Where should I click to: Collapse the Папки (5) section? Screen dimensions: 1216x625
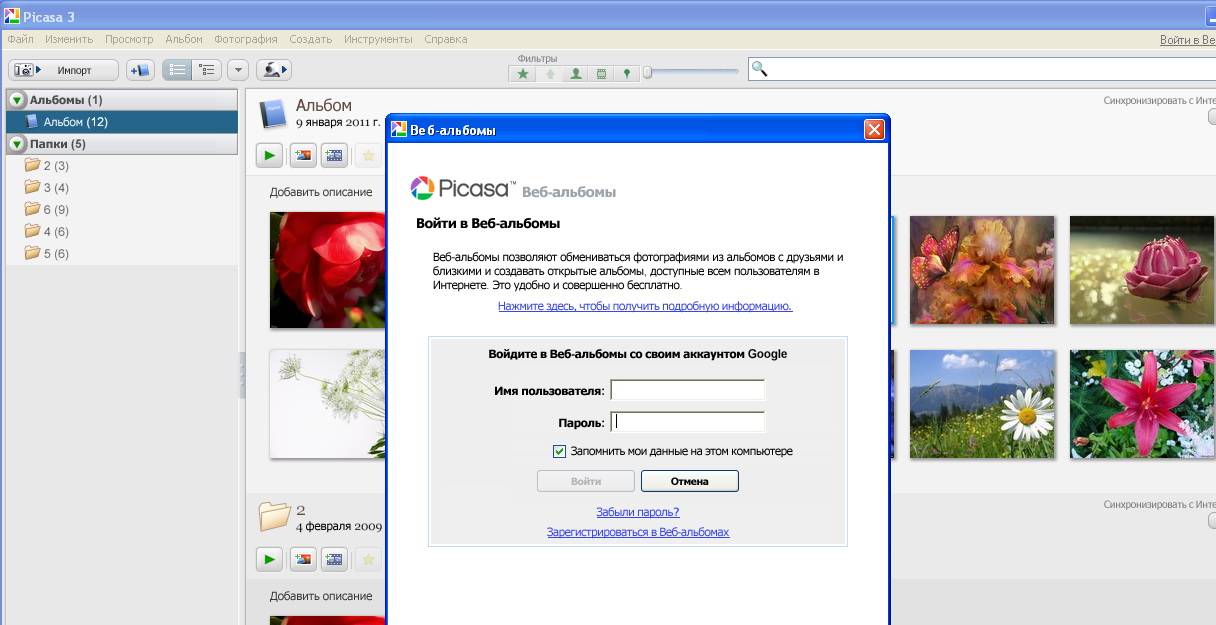tap(16, 144)
